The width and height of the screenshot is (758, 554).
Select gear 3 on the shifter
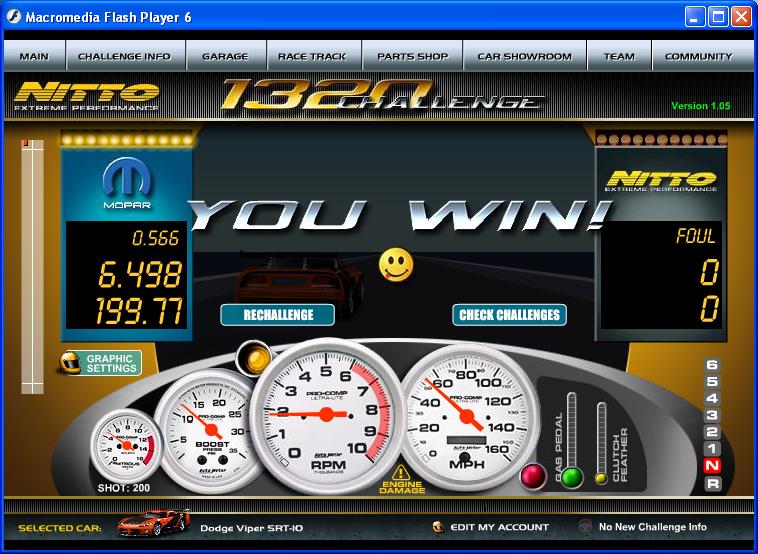point(712,415)
